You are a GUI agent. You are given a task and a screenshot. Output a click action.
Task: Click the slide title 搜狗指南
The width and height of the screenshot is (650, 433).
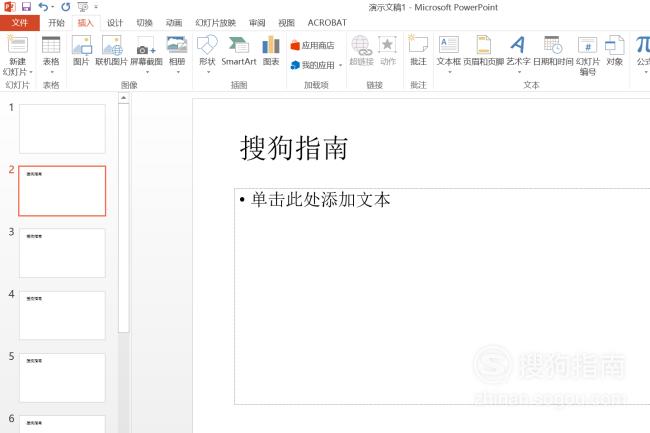pos(294,148)
